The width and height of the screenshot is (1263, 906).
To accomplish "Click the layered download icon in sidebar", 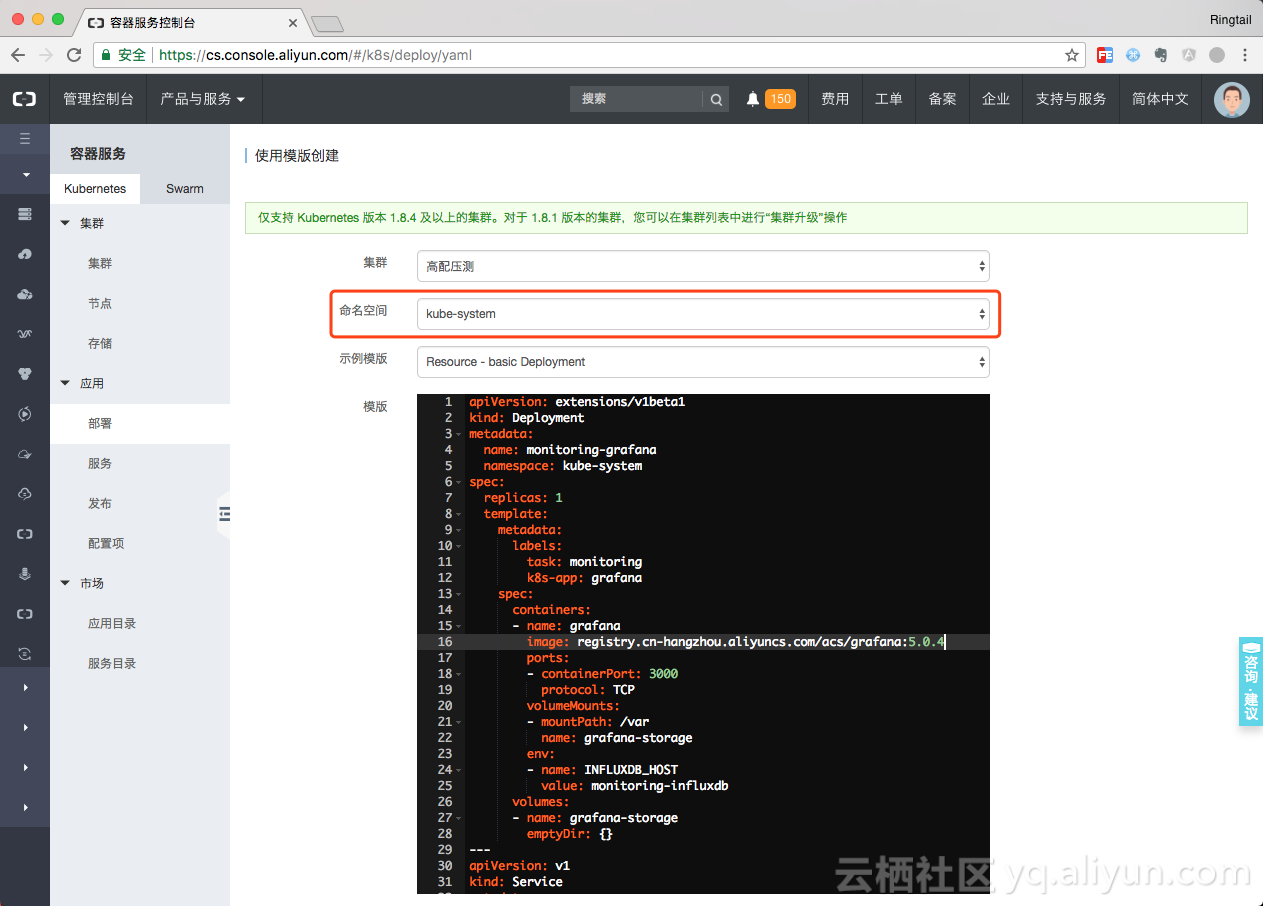I will 25,574.
